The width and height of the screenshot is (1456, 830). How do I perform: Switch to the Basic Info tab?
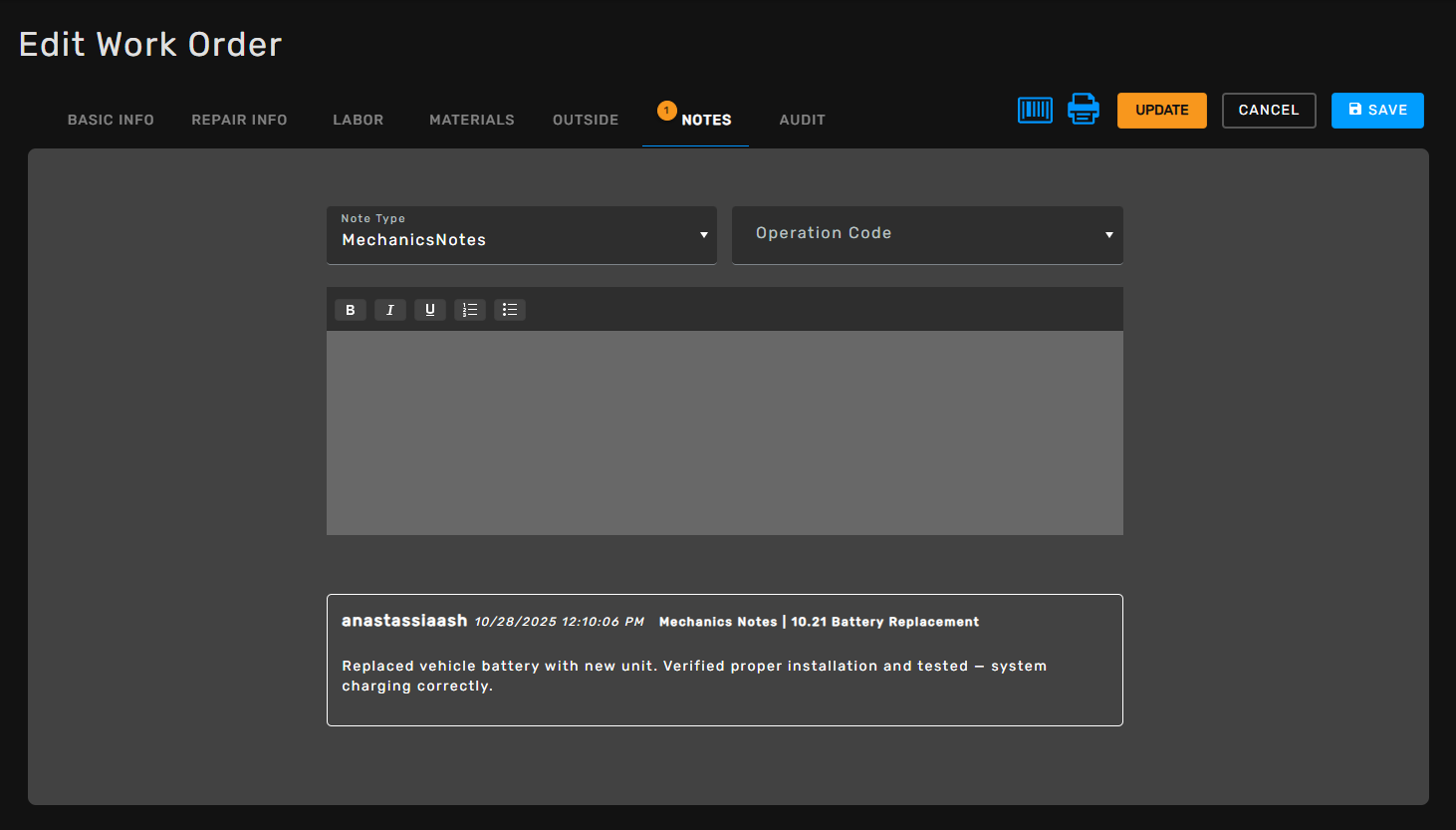pos(111,120)
